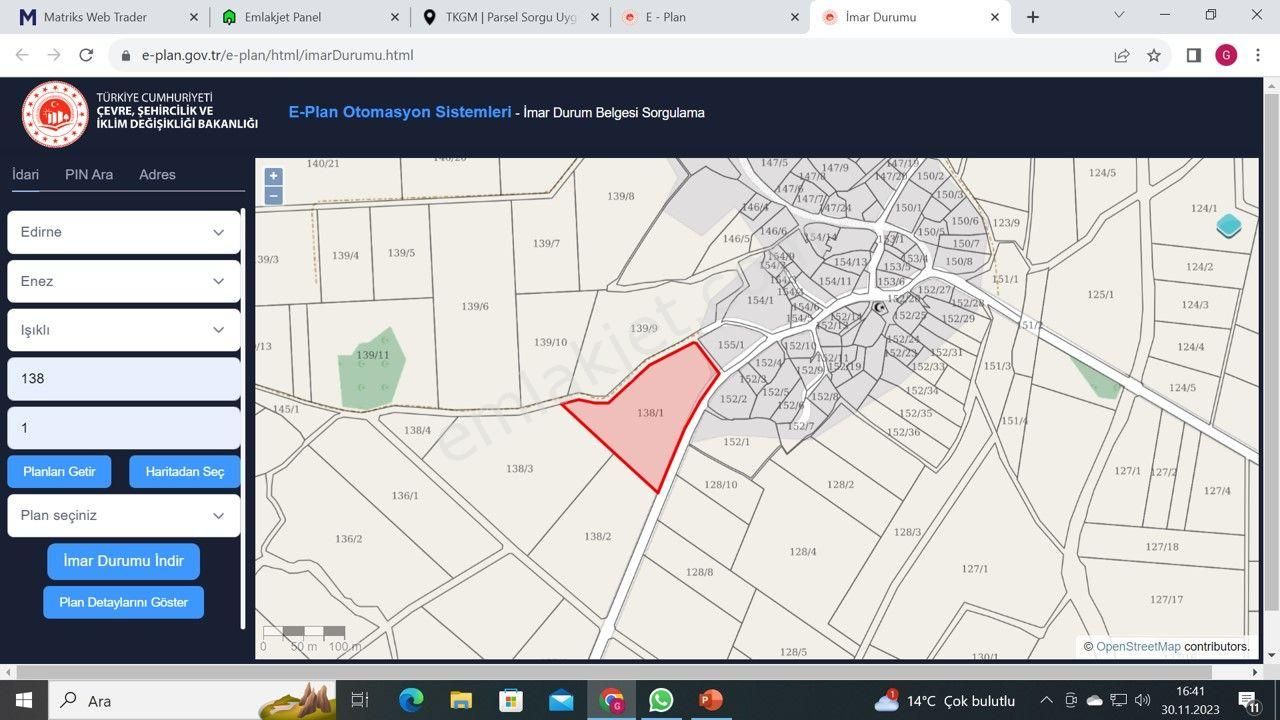This screenshot has width=1280, height=720.
Task: Switch to Chrome in taskbar
Action: pyautogui.click(x=611, y=700)
